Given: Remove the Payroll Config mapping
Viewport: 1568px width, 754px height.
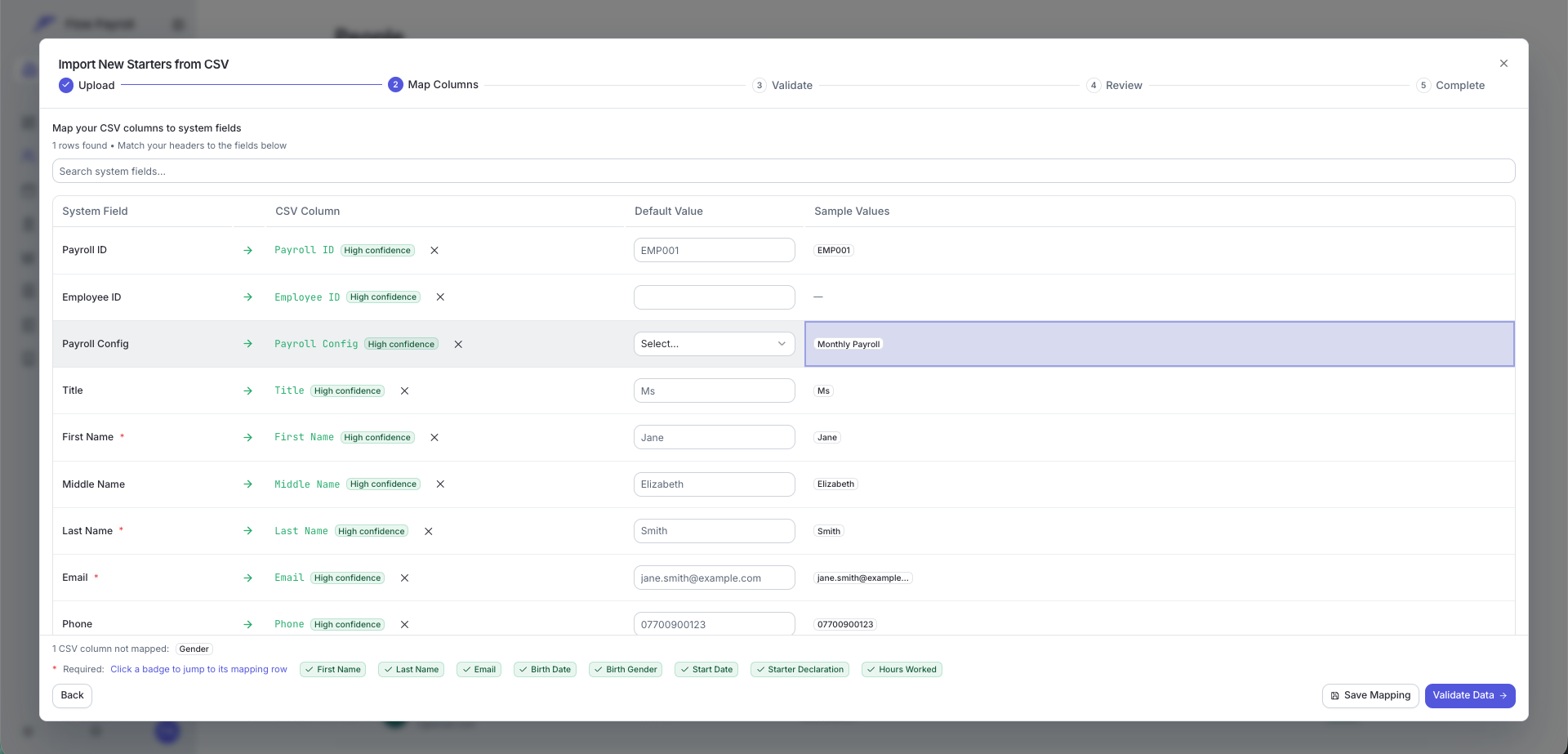Looking at the screenshot, I should pos(458,345).
